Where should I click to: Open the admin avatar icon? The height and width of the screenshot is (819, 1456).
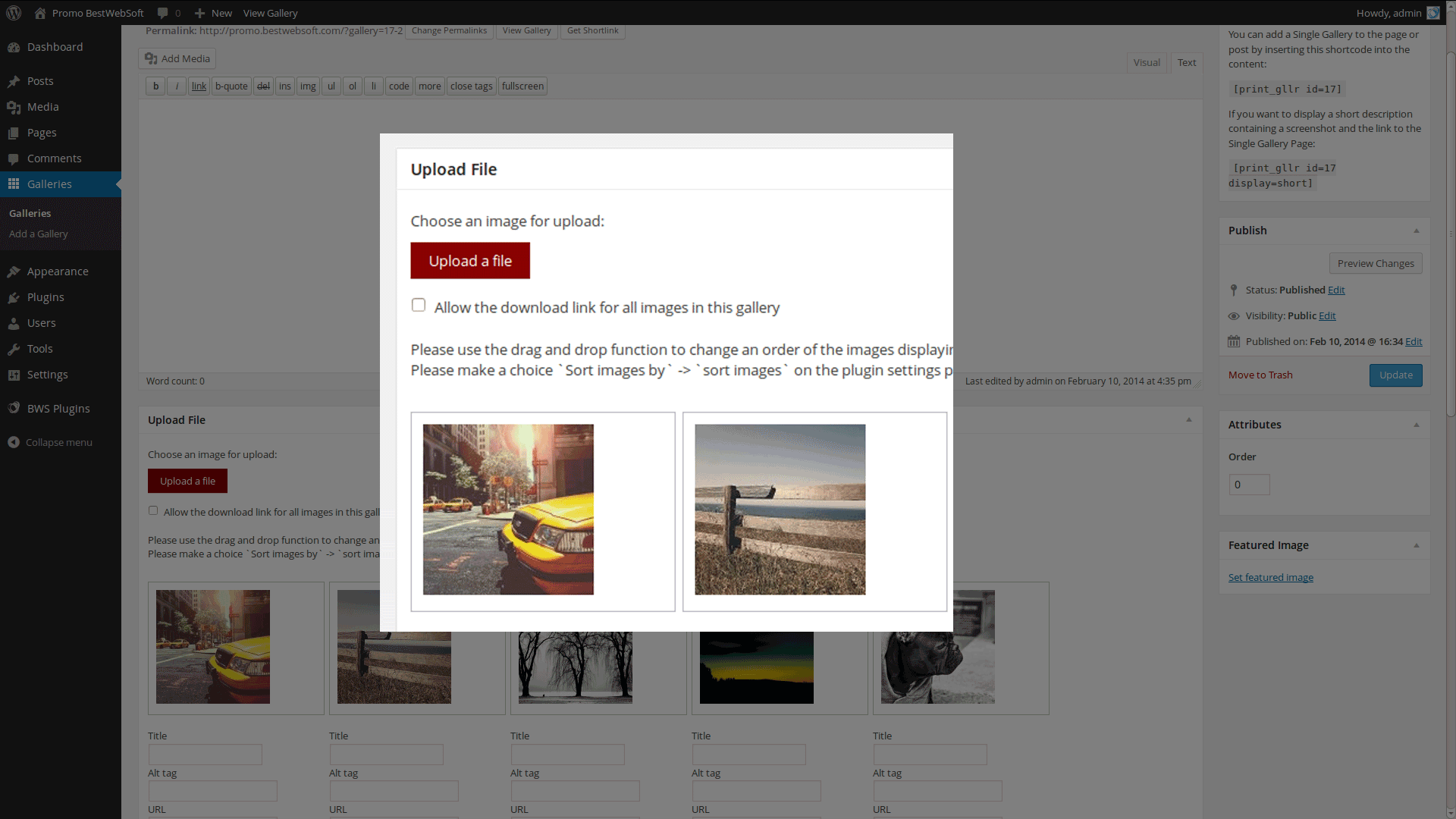(1433, 13)
